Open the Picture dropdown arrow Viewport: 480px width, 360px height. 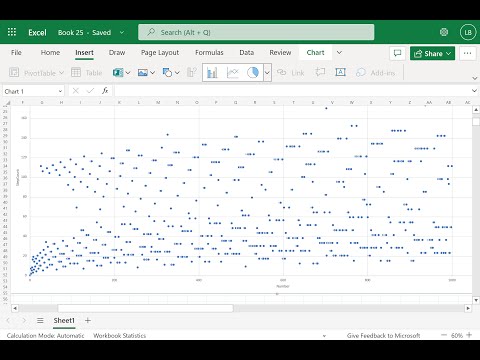point(153,73)
